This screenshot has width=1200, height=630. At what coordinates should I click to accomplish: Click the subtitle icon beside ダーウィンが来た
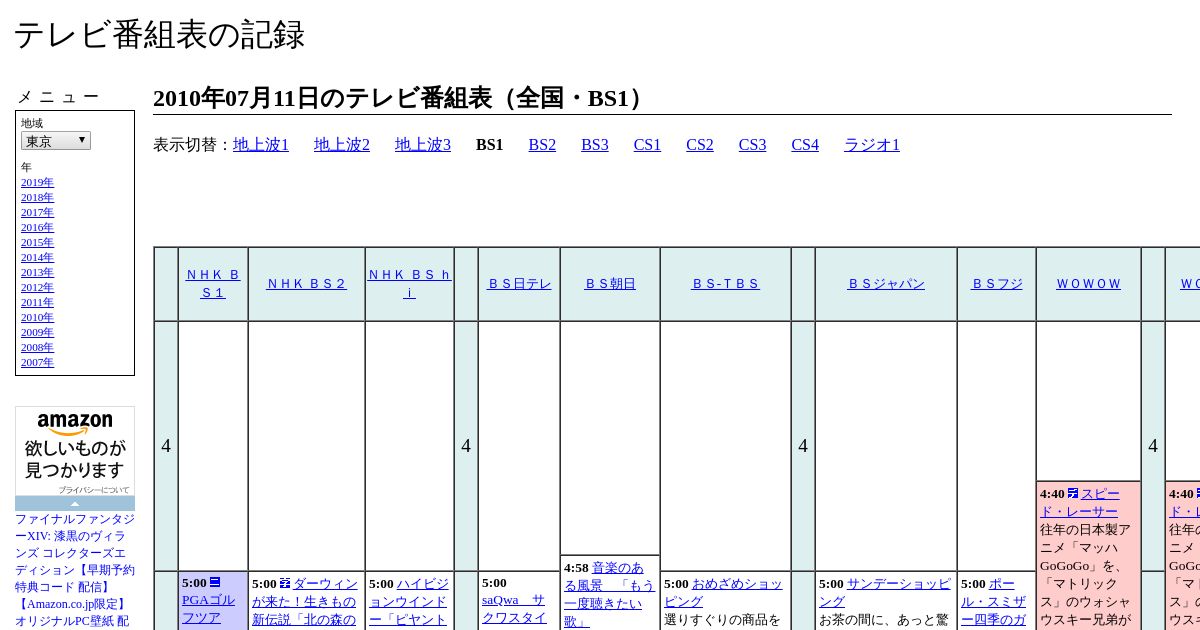(x=285, y=583)
